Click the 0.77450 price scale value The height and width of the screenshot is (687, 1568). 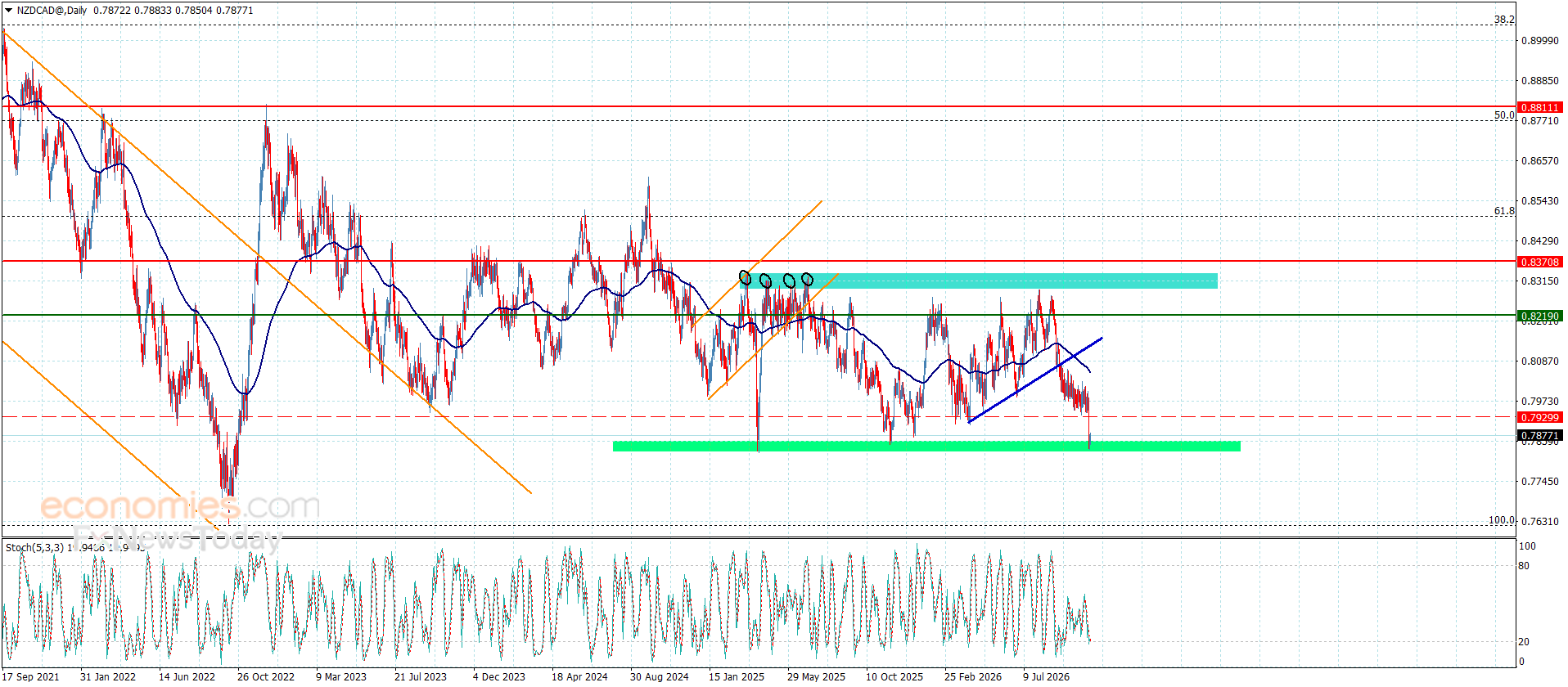(x=1539, y=482)
